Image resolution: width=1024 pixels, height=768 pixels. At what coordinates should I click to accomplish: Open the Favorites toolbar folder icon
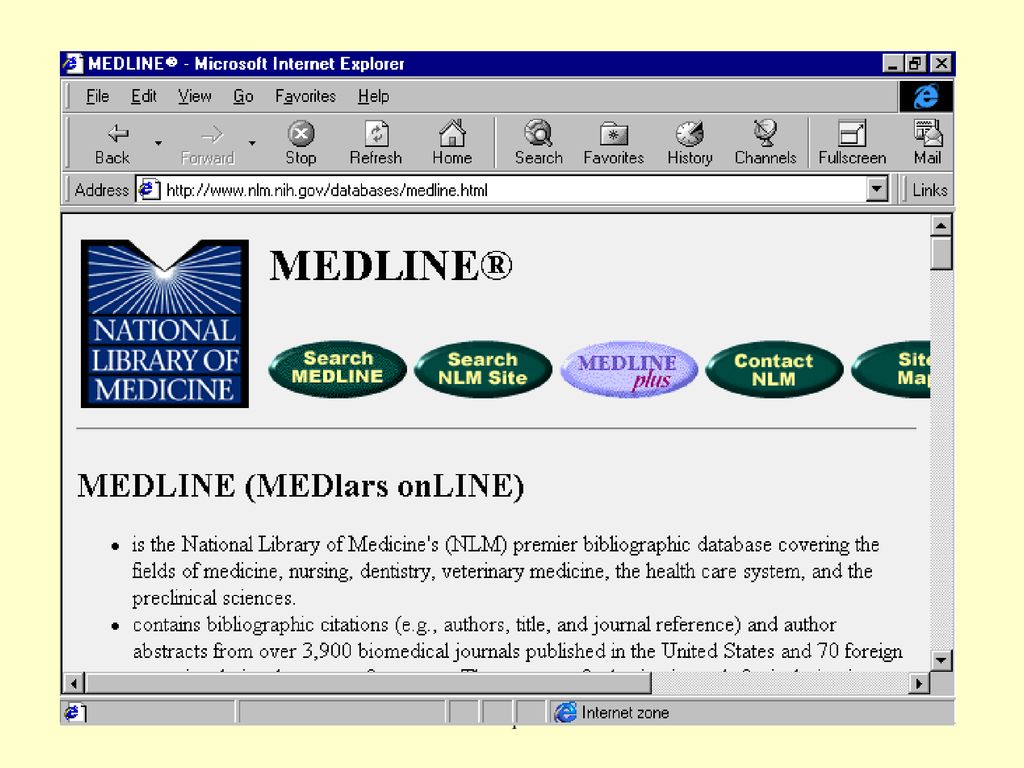coord(613,135)
